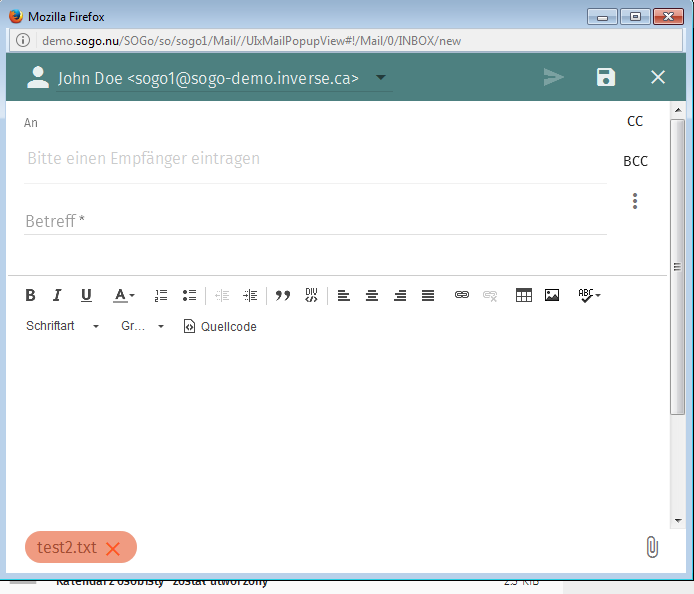This screenshot has height=594, width=694.
Task: Open the spell check dropdown
Action: [589, 295]
